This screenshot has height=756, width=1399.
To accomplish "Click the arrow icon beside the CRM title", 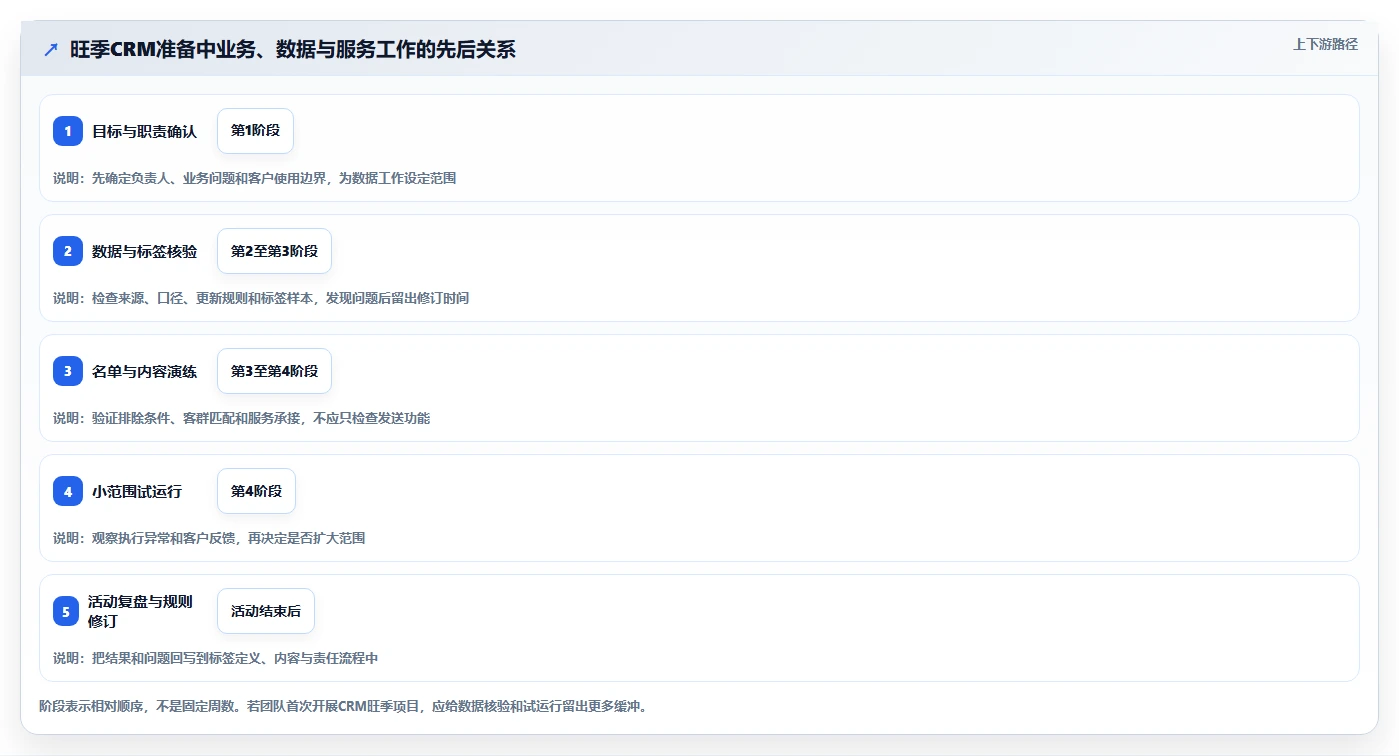I will tap(50, 49).
